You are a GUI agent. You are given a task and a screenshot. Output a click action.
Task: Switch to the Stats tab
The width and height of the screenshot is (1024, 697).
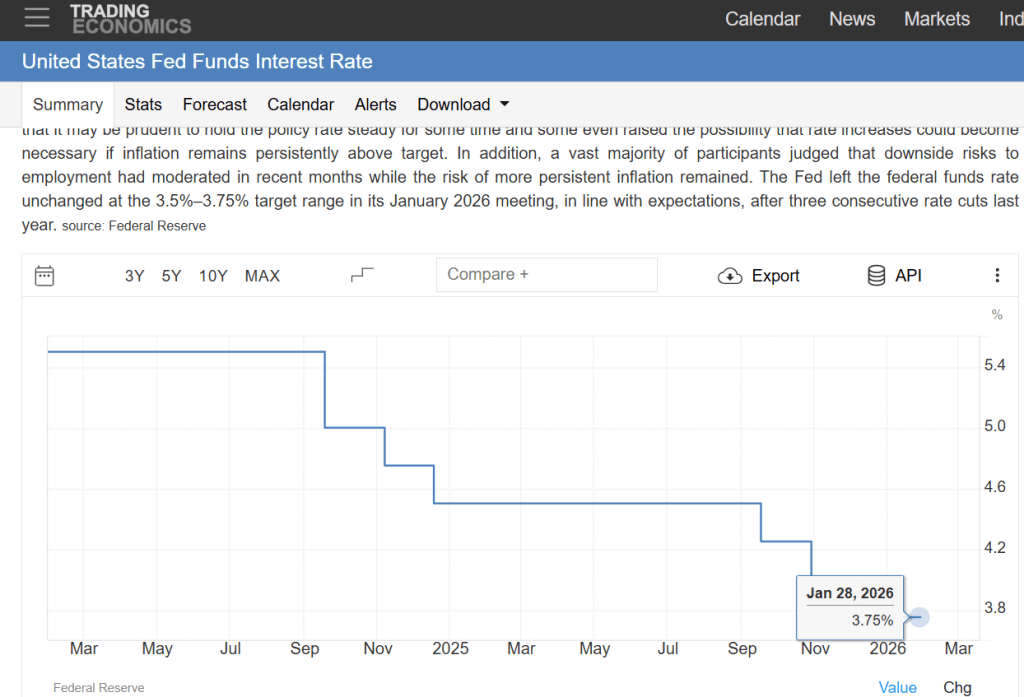pyautogui.click(x=143, y=104)
